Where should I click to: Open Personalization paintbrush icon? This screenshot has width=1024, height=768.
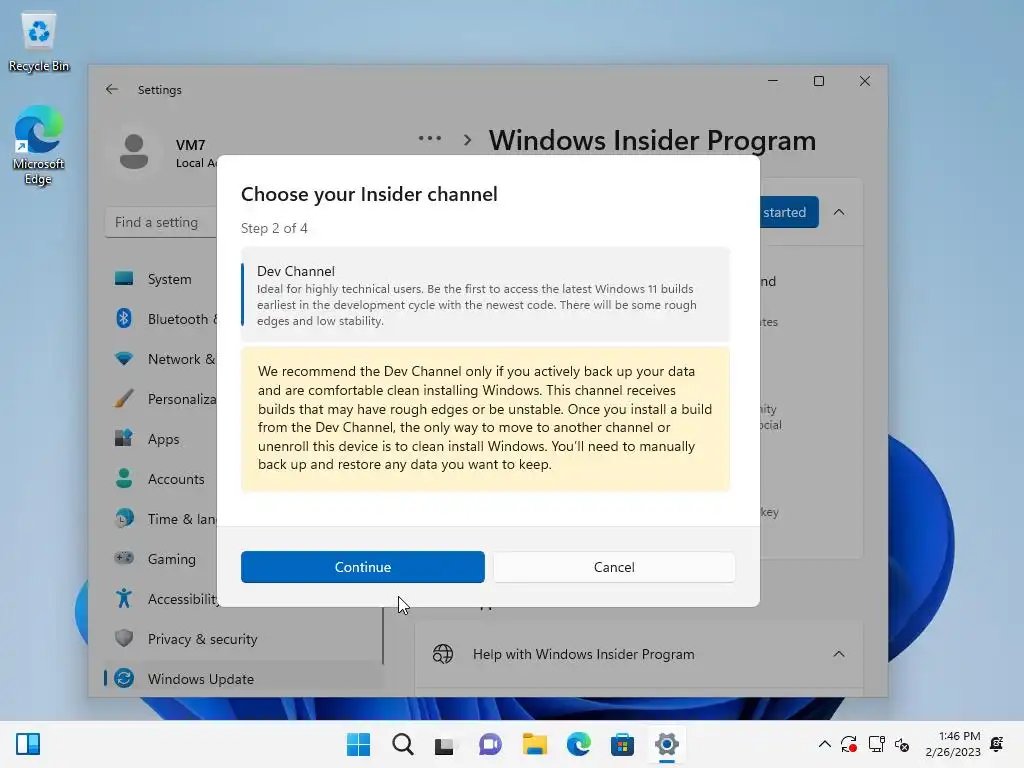(x=123, y=398)
